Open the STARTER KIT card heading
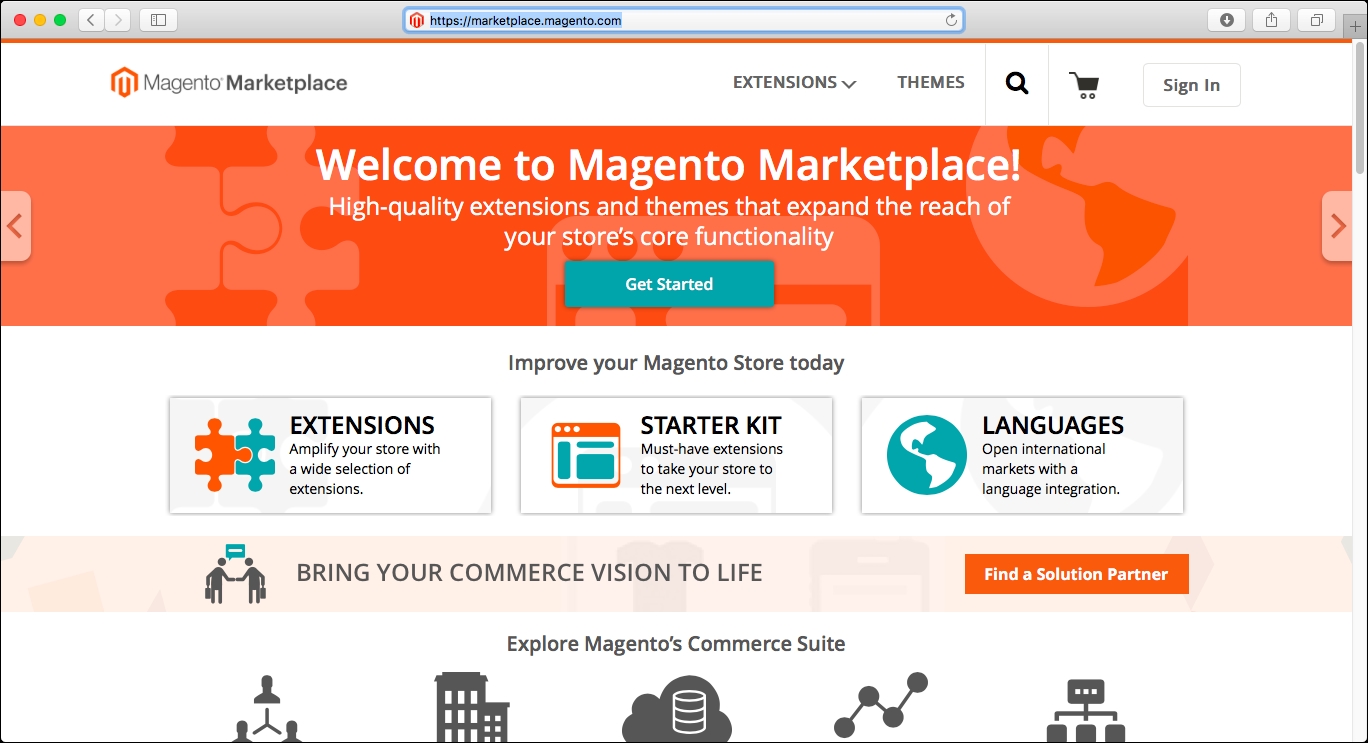The height and width of the screenshot is (743, 1368). click(711, 425)
